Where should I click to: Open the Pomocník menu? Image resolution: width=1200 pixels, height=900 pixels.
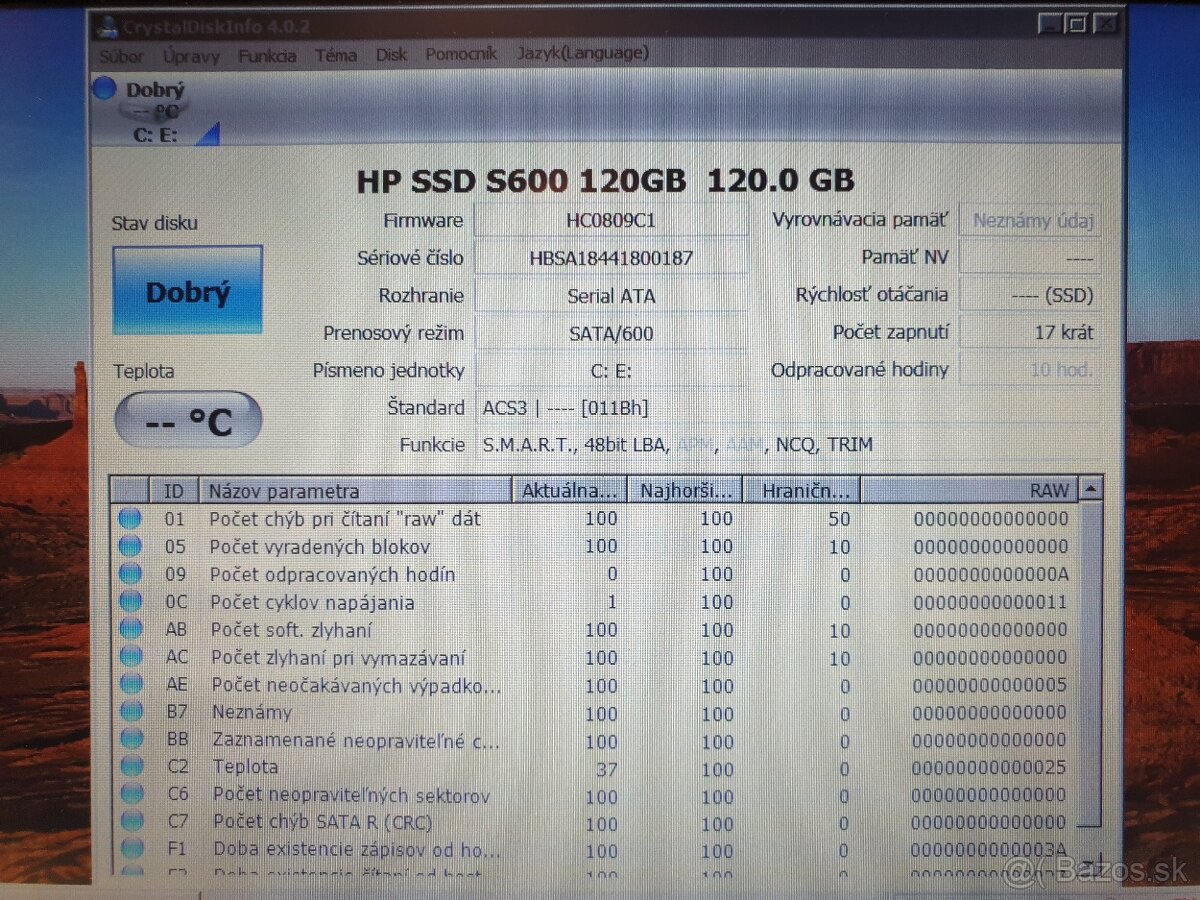(460, 55)
